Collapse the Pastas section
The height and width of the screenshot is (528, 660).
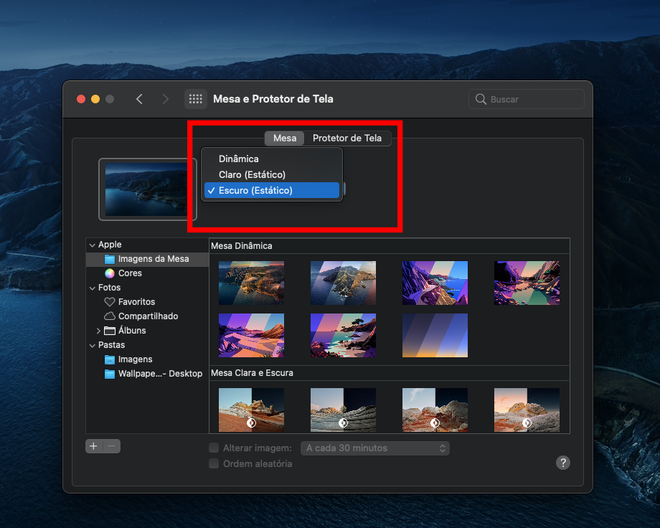pyautogui.click(x=92, y=345)
